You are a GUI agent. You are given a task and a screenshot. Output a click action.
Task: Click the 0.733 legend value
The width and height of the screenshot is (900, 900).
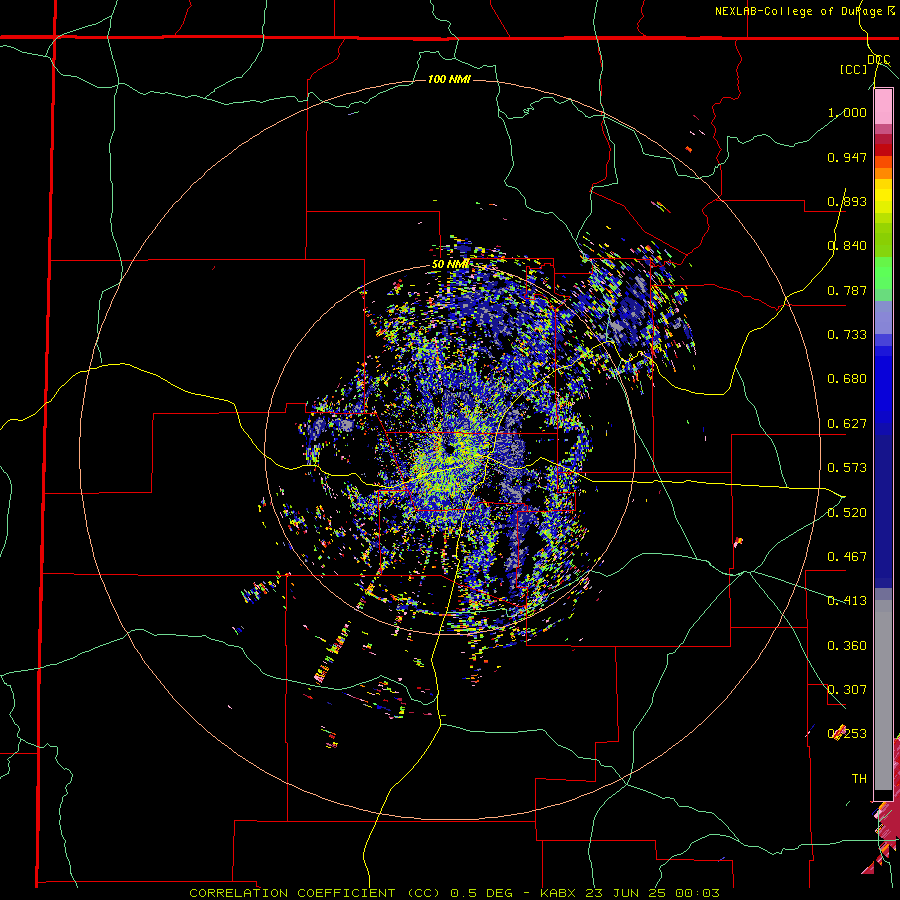(847, 335)
